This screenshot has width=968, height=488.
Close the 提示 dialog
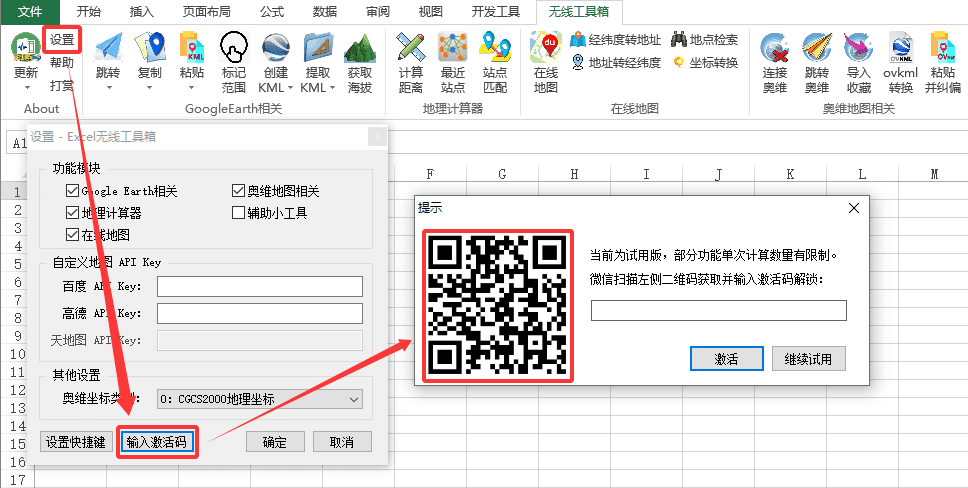click(854, 208)
